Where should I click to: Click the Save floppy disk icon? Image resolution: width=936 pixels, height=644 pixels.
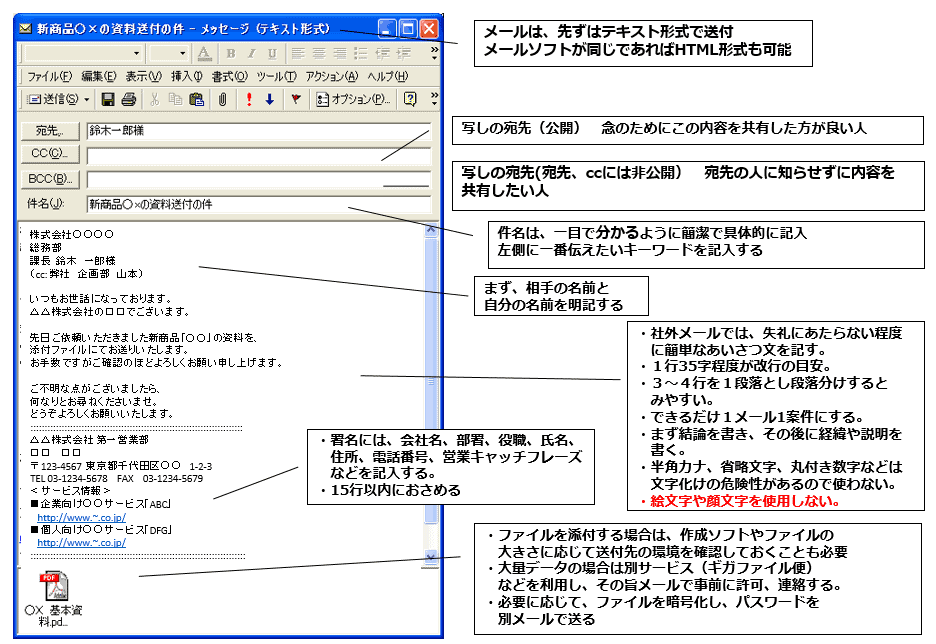(x=109, y=99)
